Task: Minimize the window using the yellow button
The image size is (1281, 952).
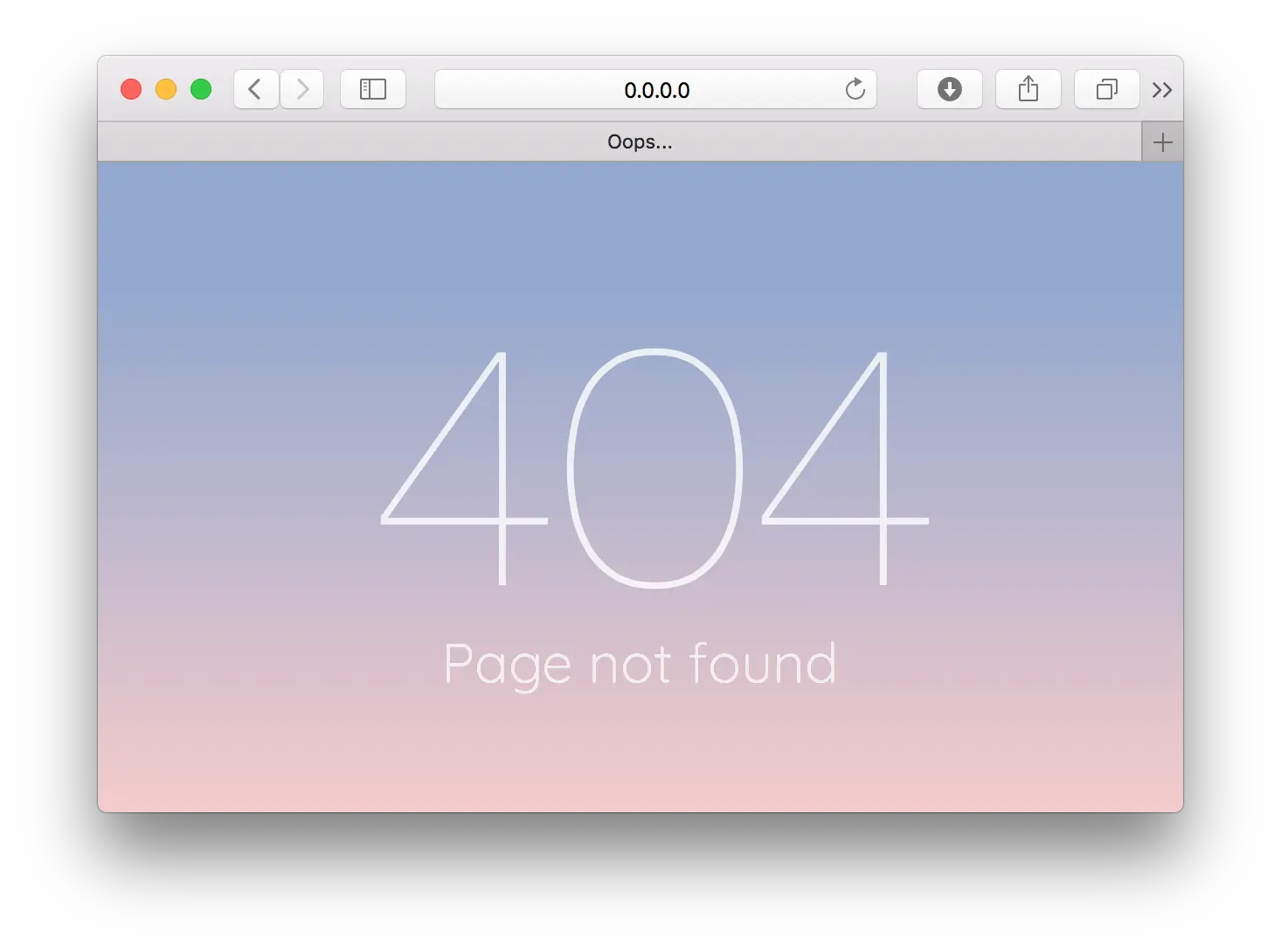Action: pos(166,89)
